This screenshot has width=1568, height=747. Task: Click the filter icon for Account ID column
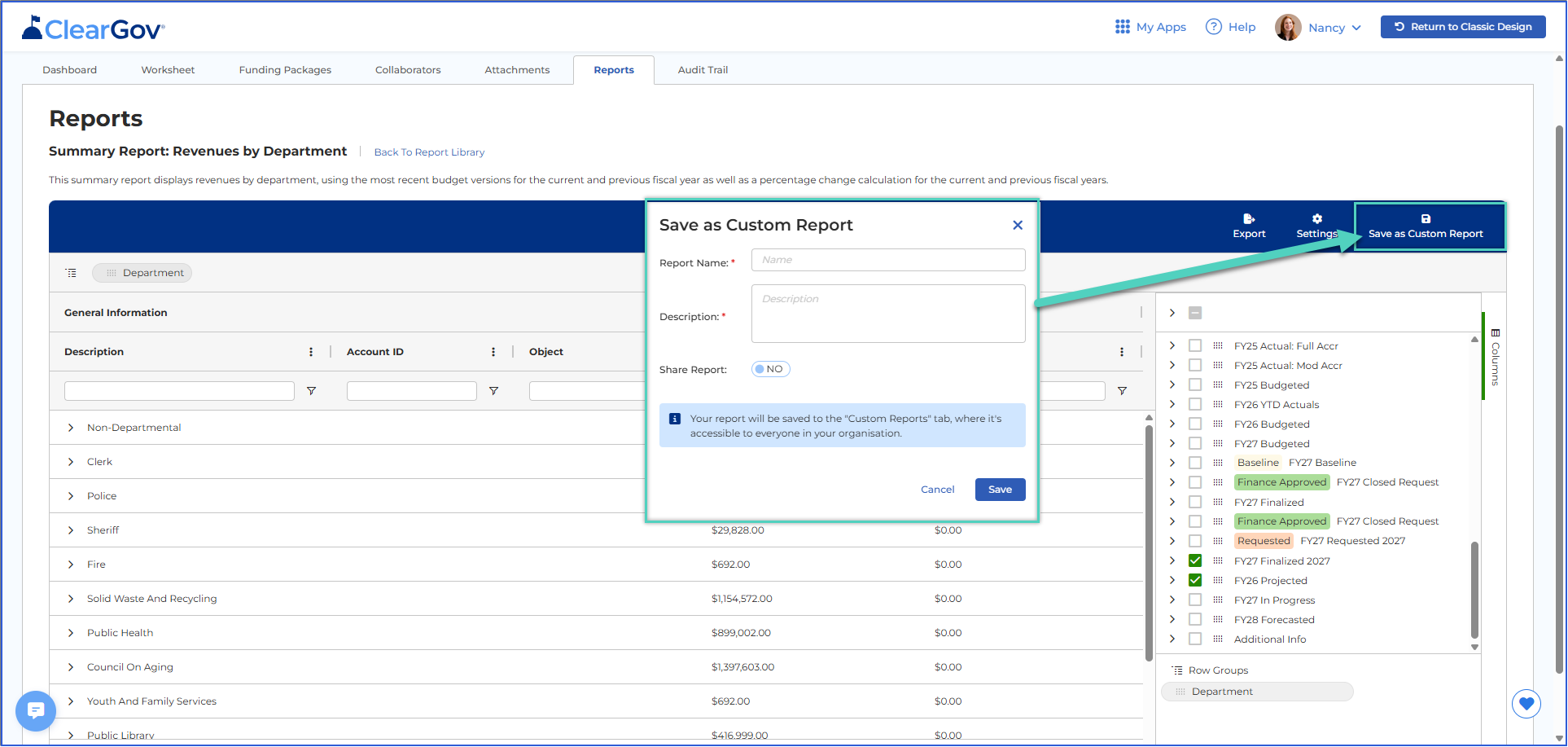click(493, 391)
